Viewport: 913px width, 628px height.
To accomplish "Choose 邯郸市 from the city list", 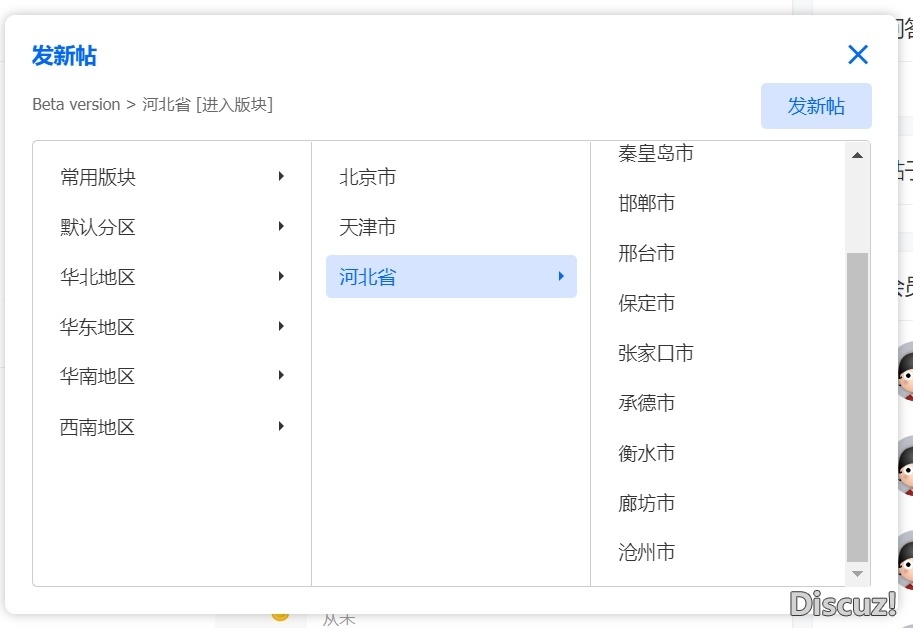I will tap(646, 203).
